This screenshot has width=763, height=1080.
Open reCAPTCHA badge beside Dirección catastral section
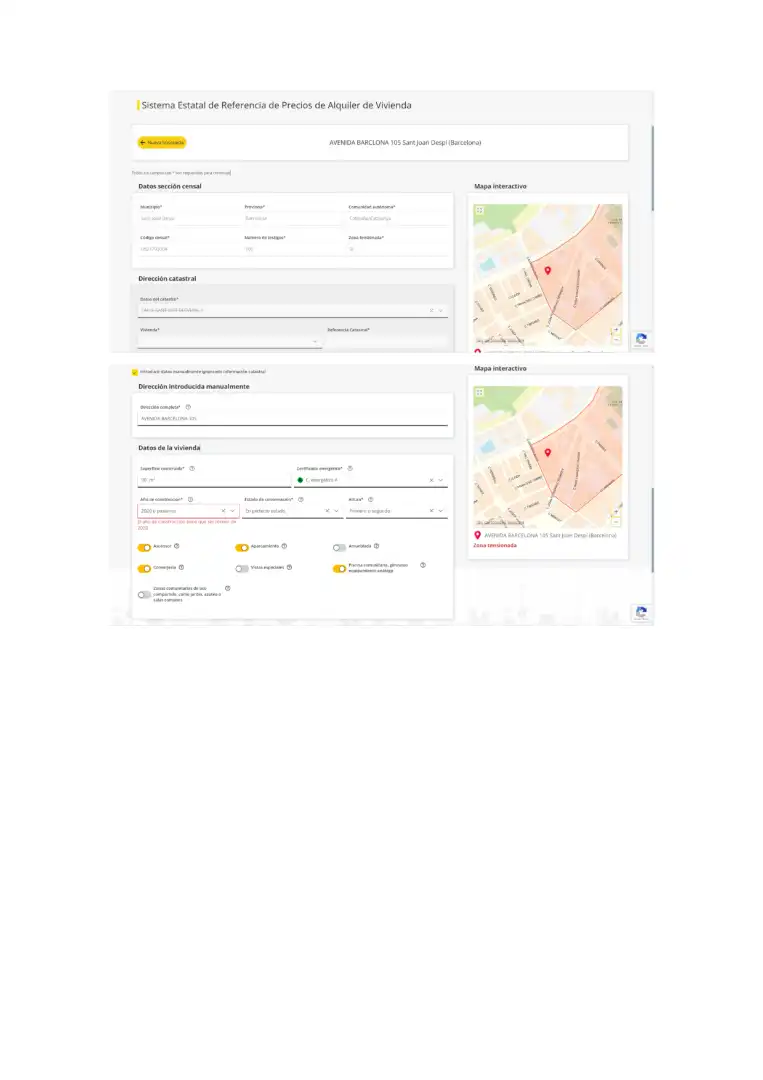click(642, 340)
